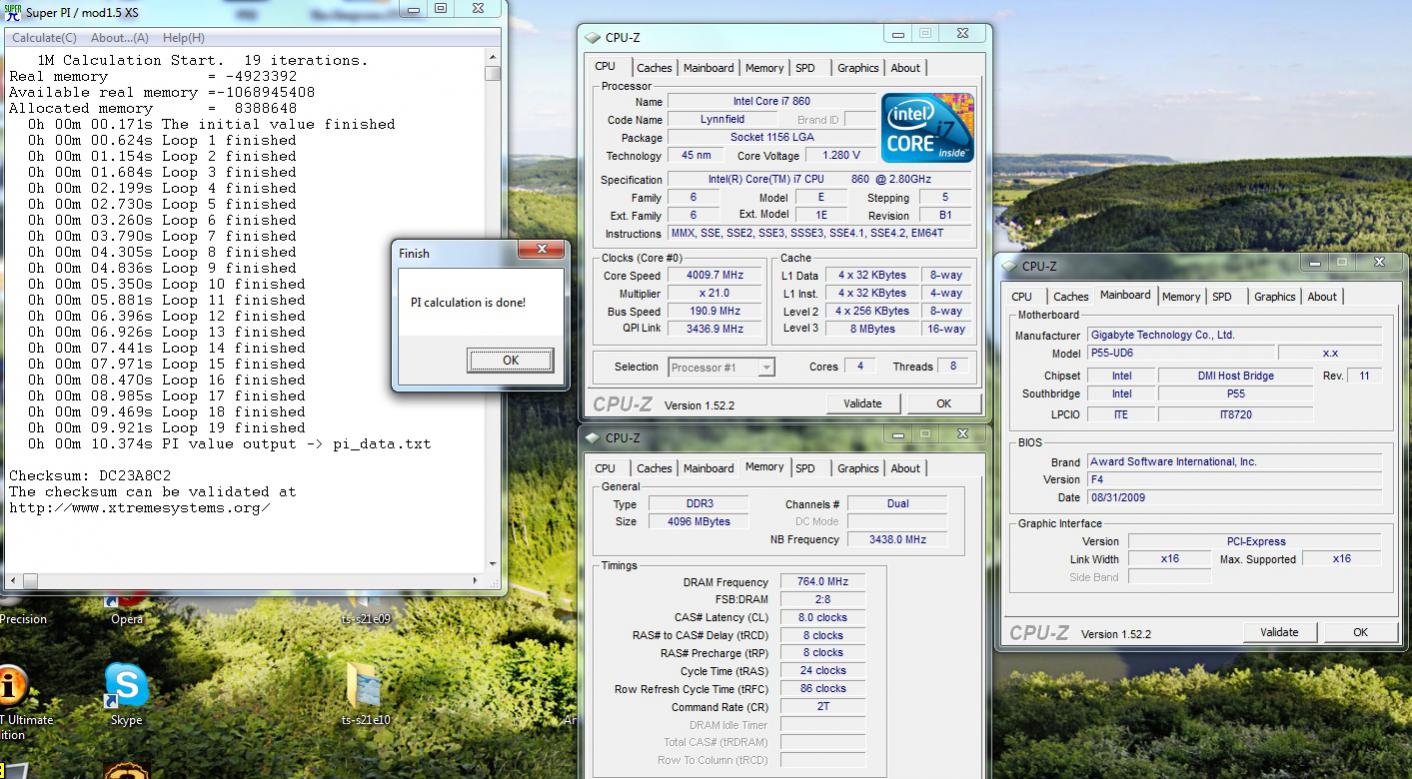Open the Ultimate Edition info icon shortcut
Image resolution: width=1412 pixels, height=779 pixels.
click(x=12, y=686)
